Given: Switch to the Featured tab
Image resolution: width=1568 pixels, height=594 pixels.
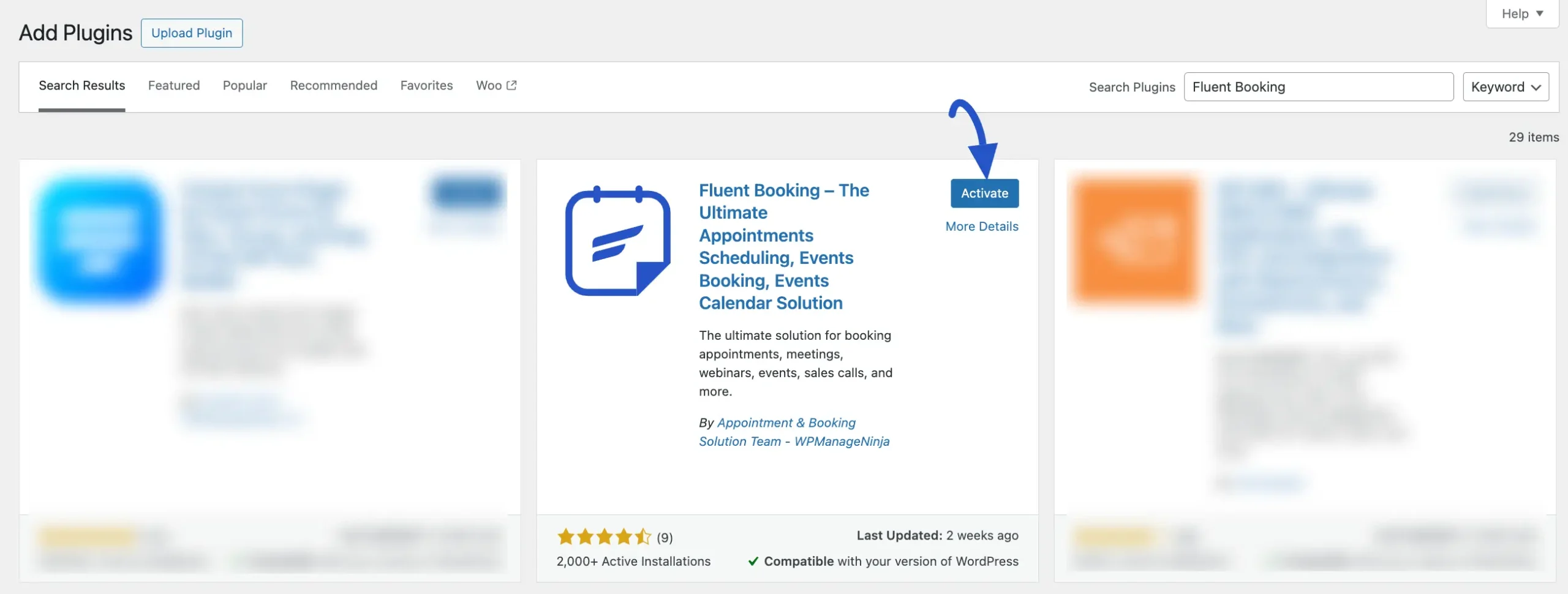Looking at the screenshot, I should click(x=174, y=86).
